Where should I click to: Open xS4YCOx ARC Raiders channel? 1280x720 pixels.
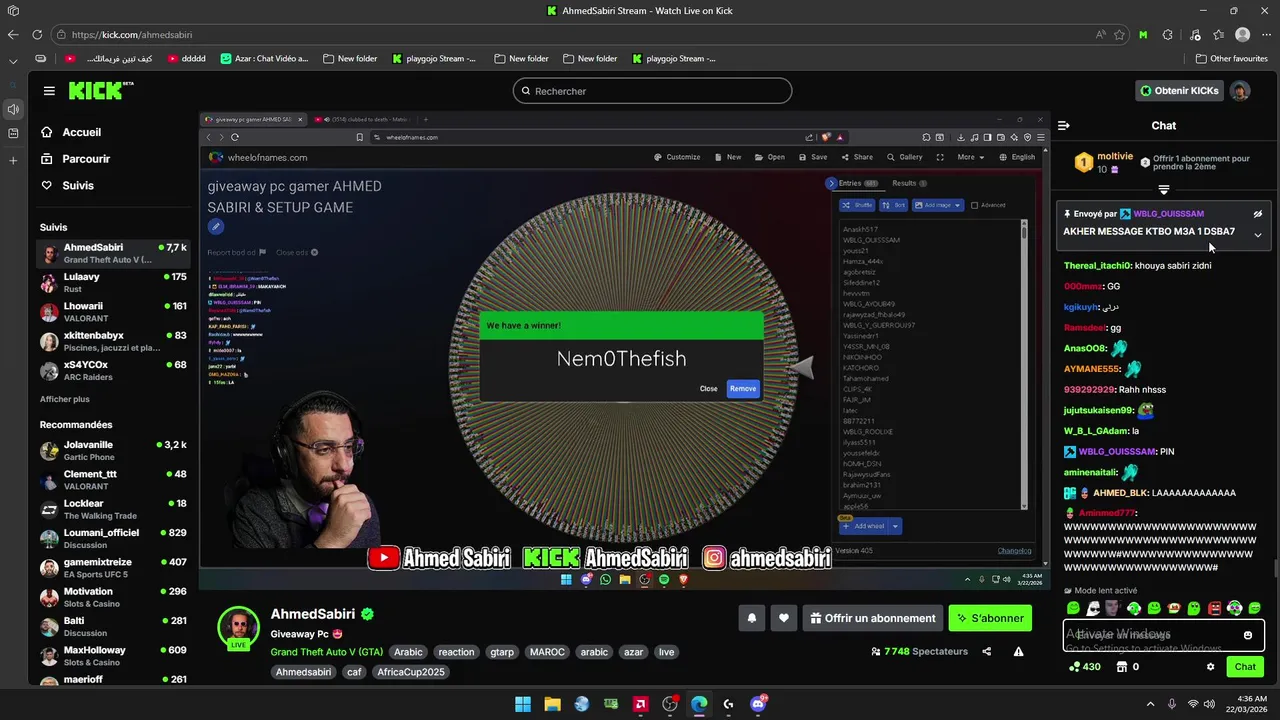113,371
